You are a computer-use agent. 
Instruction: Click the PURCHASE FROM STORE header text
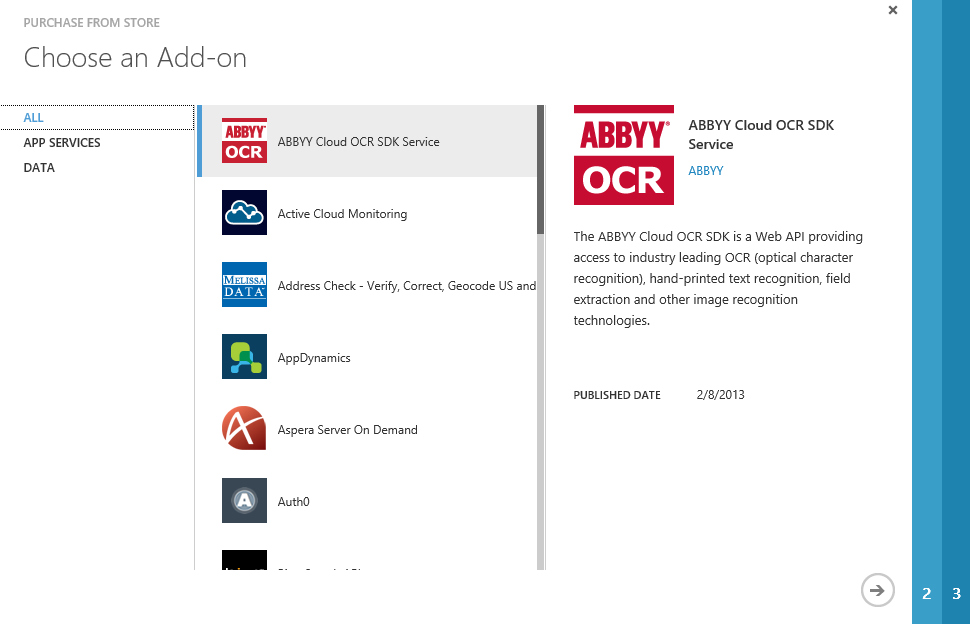point(92,23)
